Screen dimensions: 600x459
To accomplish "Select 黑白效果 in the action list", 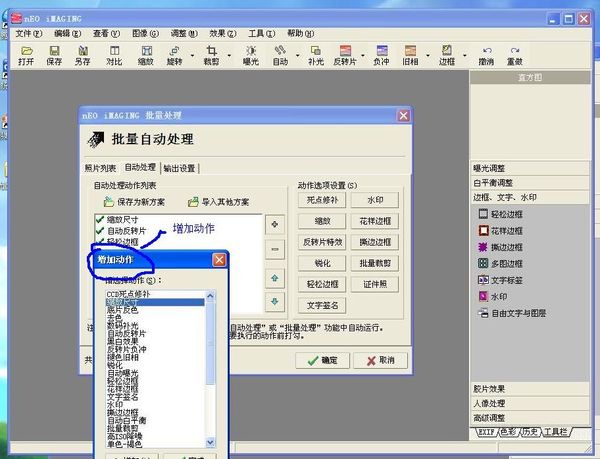I will pyautogui.click(x=124, y=341).
